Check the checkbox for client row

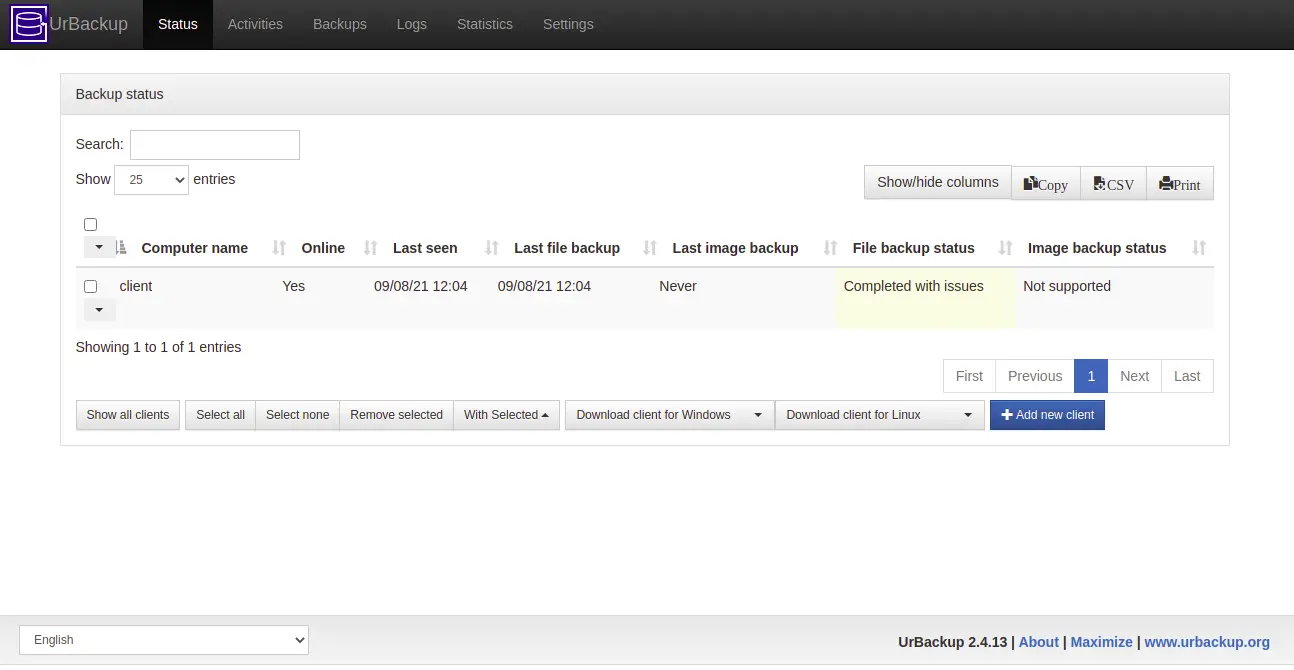coord(91,286)
